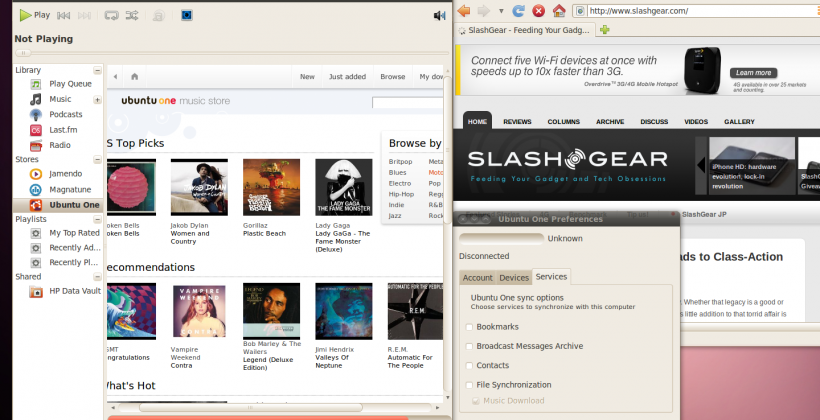Image resolution: width=820 pixels, height=420 pixels.
Task: Open Recently Played playlist
Action: (73, 262)
